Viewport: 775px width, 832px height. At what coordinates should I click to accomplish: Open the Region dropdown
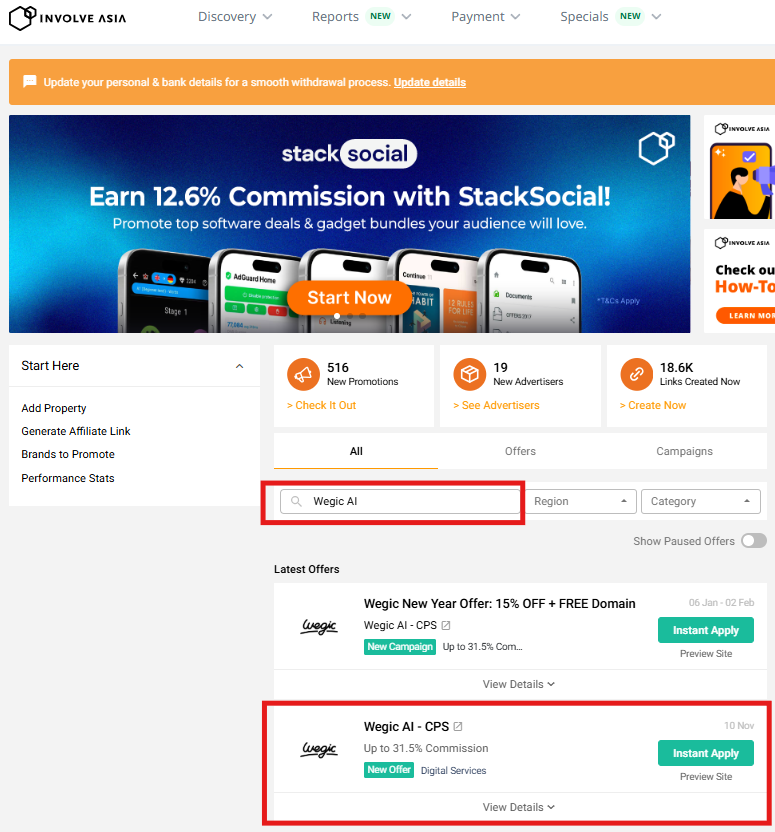(580, 501)
